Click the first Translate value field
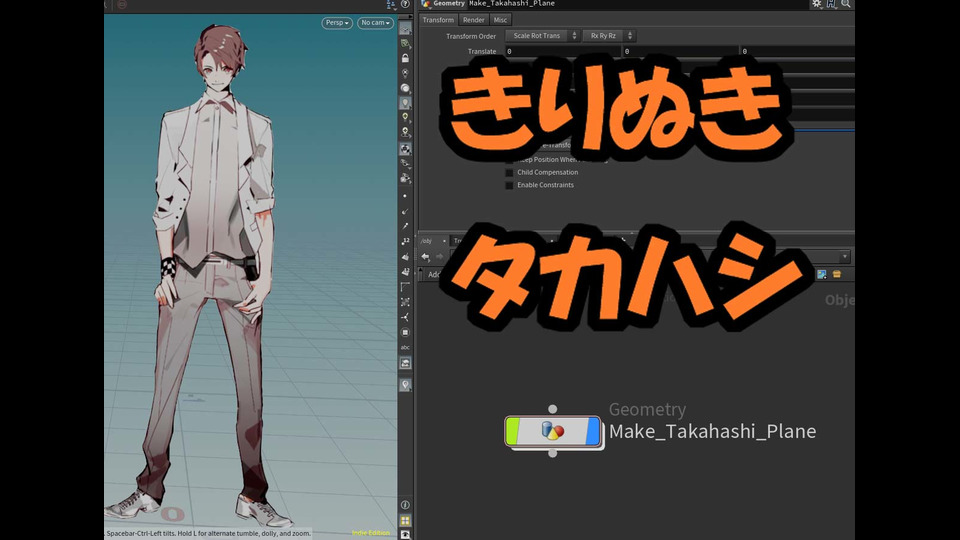 (562, 51)
